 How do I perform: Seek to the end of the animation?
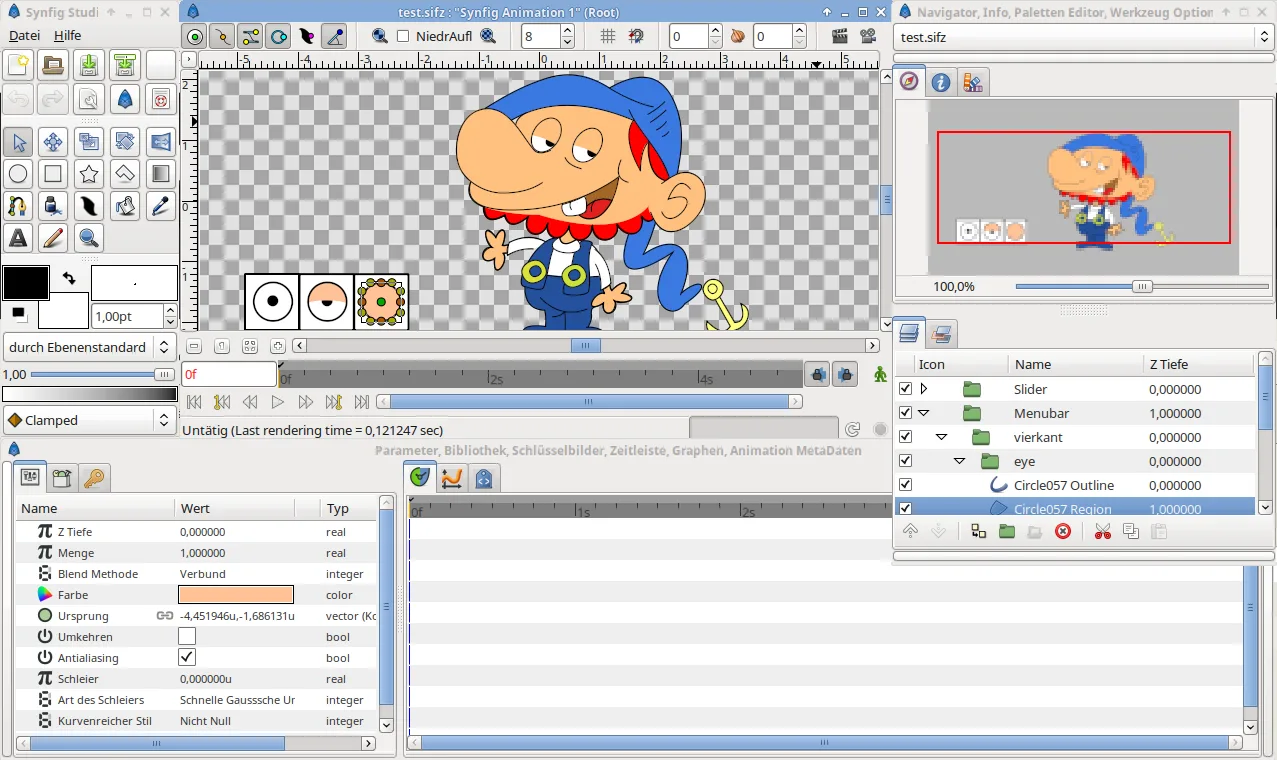[x=362, y=402]
